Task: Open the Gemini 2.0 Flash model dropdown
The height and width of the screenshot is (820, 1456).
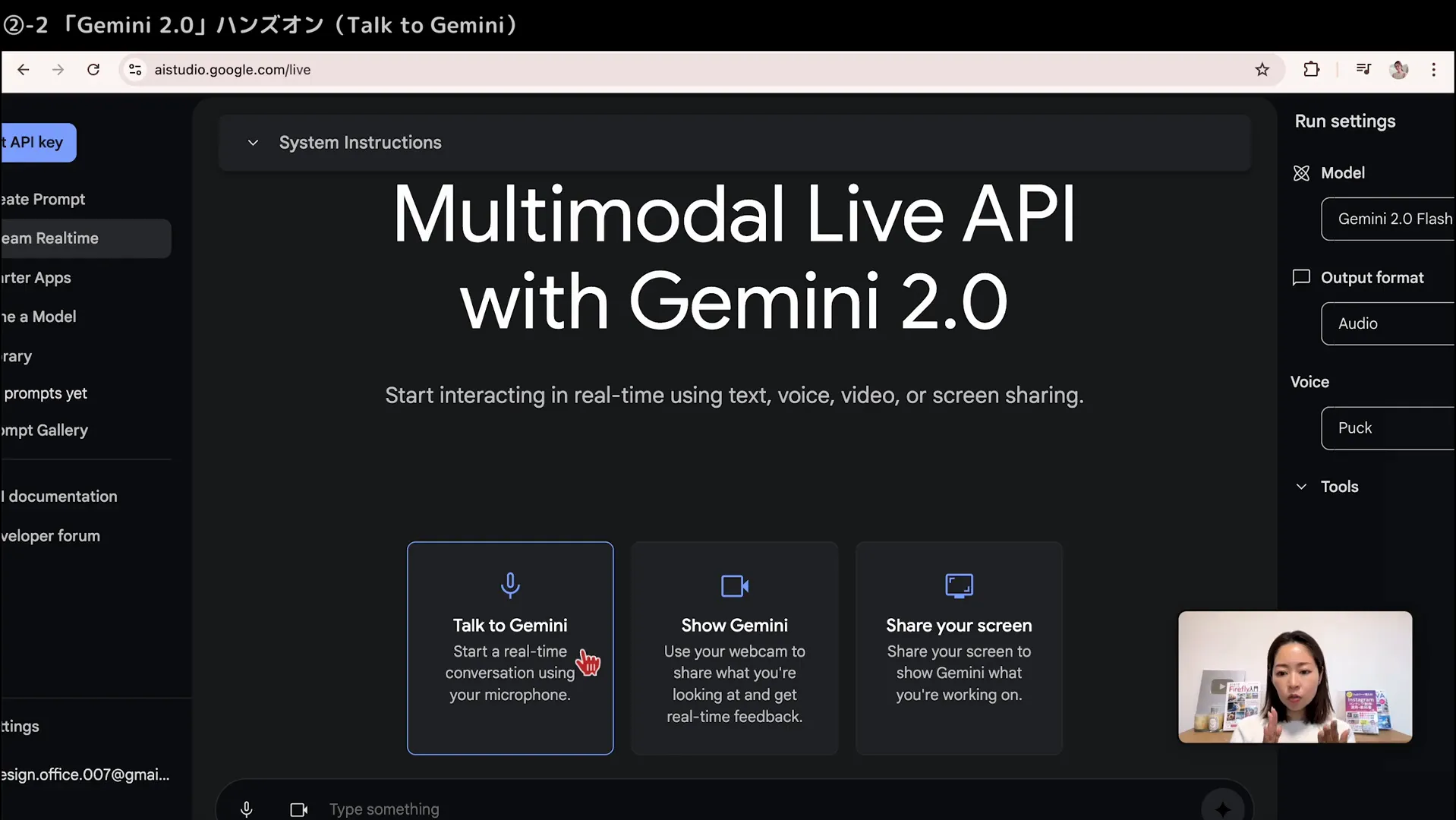Action: (x=1388, y=219)
